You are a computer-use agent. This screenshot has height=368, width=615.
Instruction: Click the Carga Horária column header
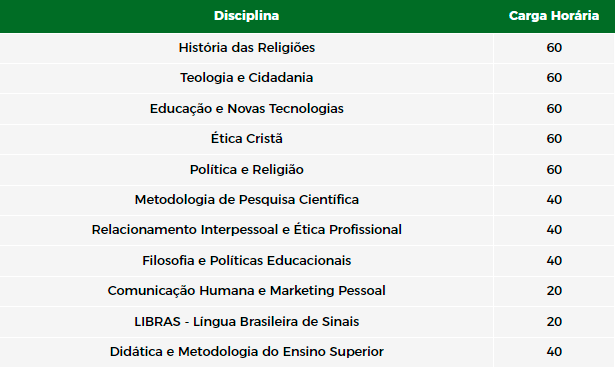(x=554, y=16)
